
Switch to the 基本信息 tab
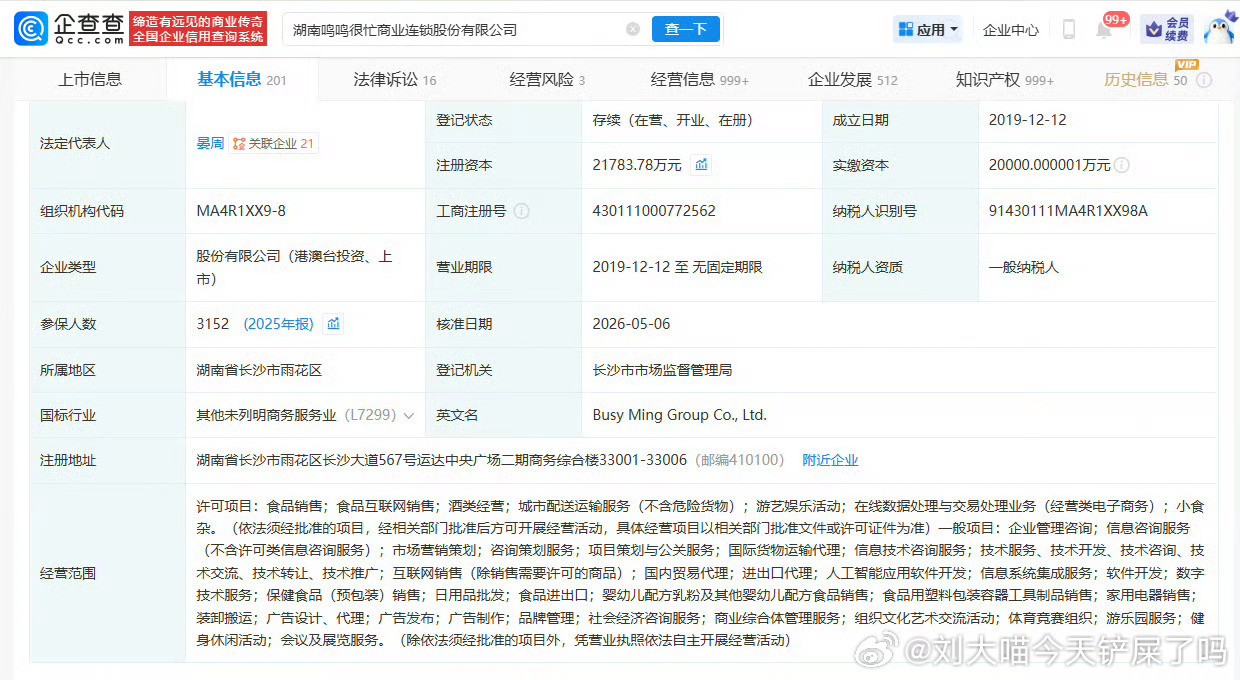(x=241, y=80)
